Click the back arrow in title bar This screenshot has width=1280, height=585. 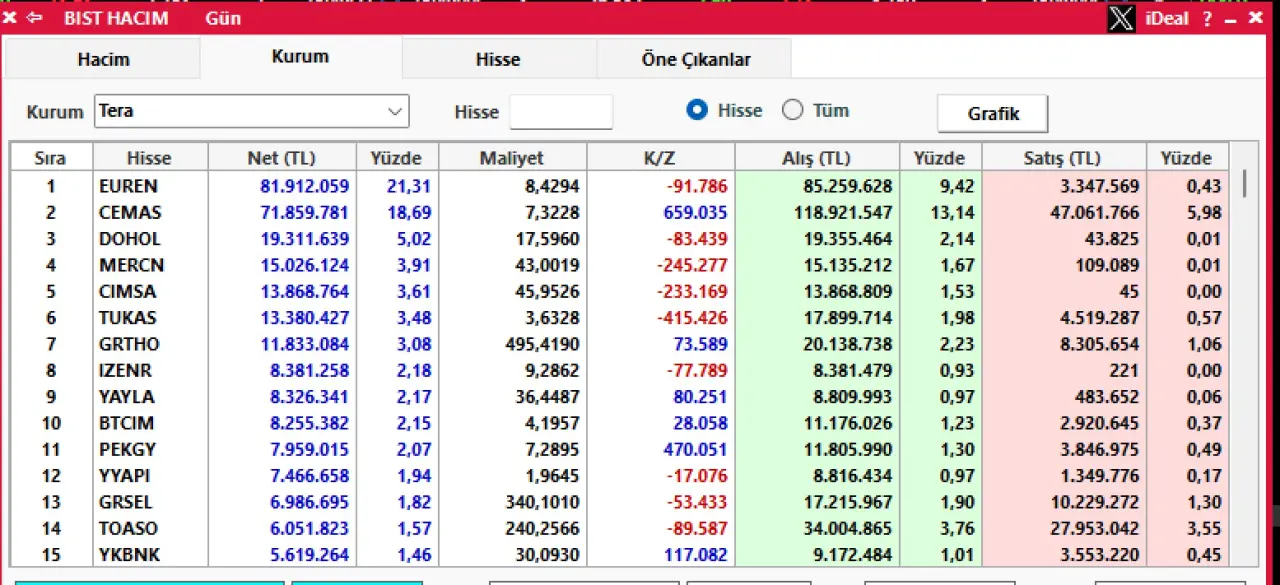tap(35, 18)
